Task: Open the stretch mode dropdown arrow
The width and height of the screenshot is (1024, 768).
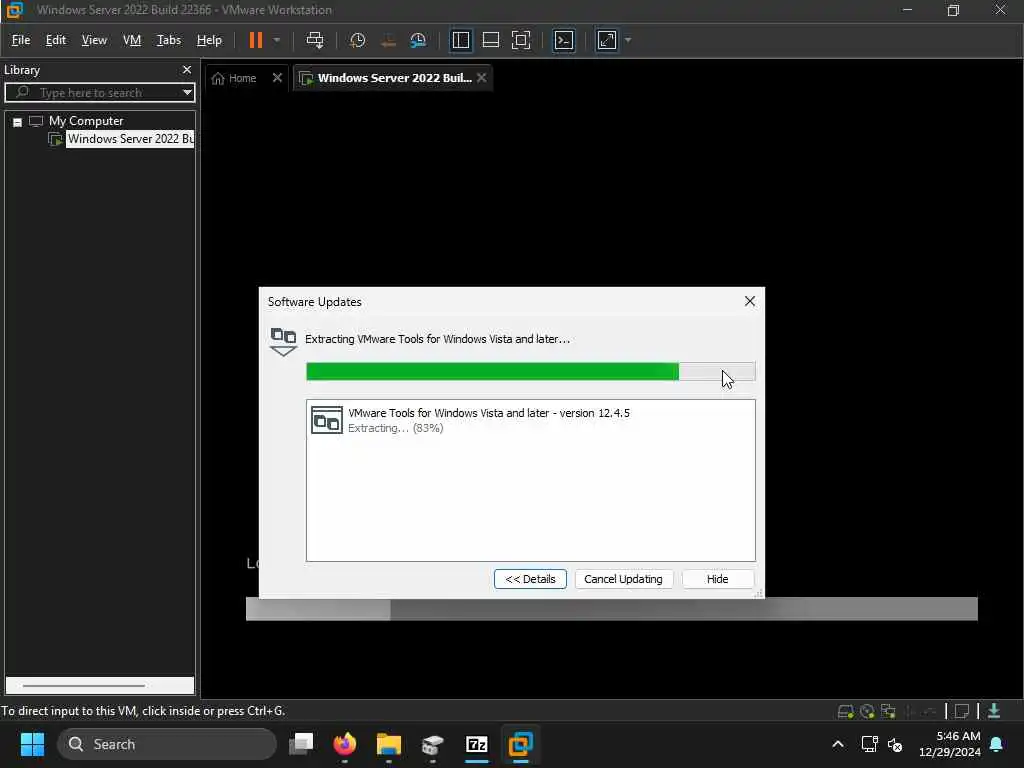Action: [x=628, y=40]
